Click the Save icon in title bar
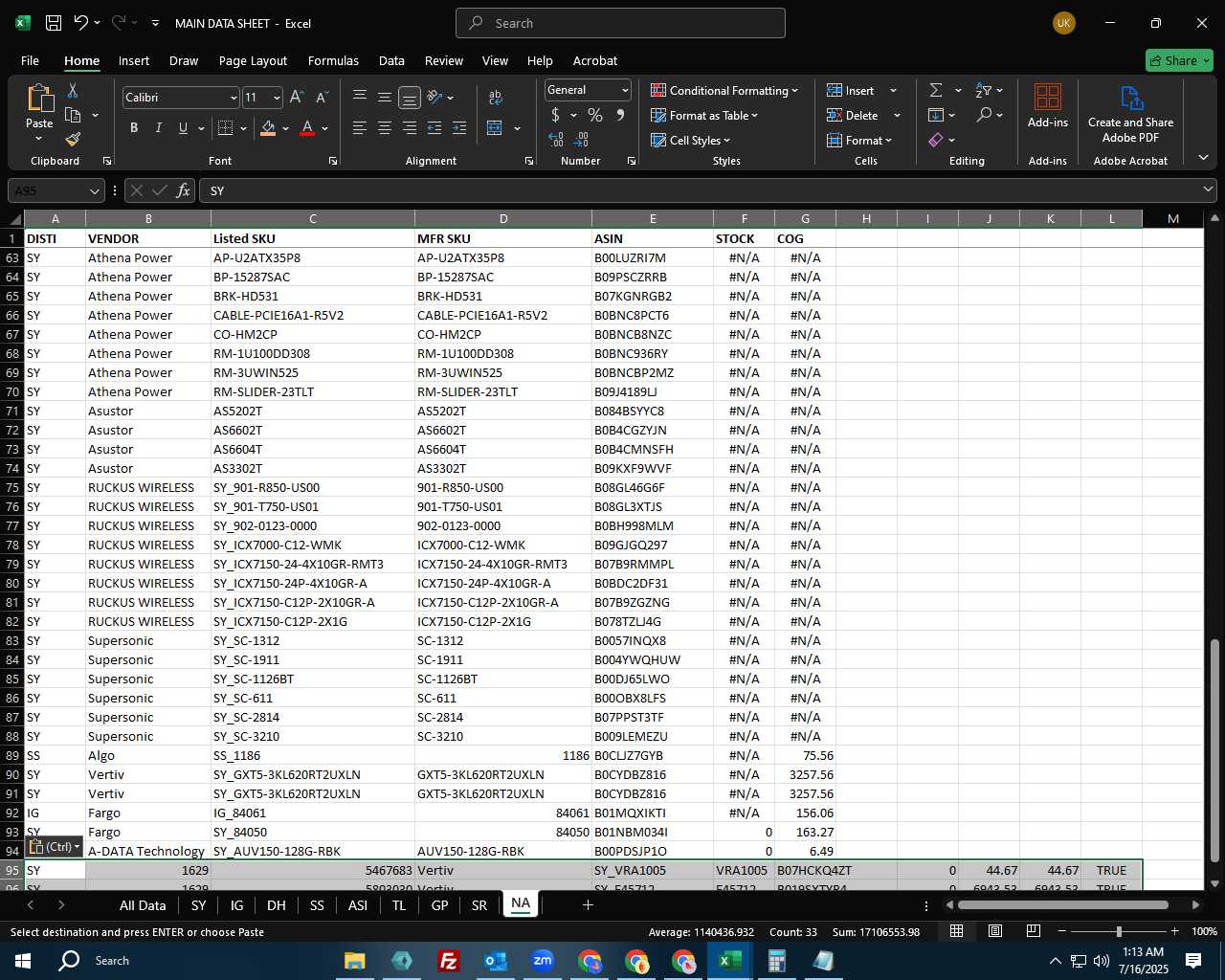This screenshot has width=1225, height=980. (x=54, y=23)
